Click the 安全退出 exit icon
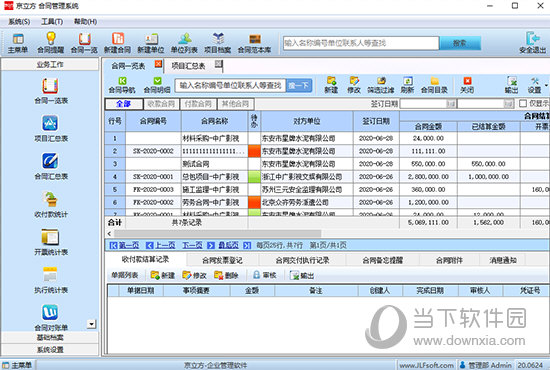550x370 pixels. [533, 43]
